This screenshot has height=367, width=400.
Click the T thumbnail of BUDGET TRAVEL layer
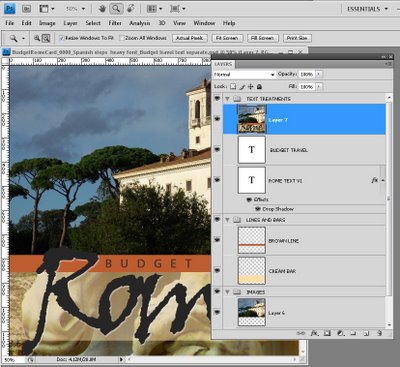click(252, 150)
